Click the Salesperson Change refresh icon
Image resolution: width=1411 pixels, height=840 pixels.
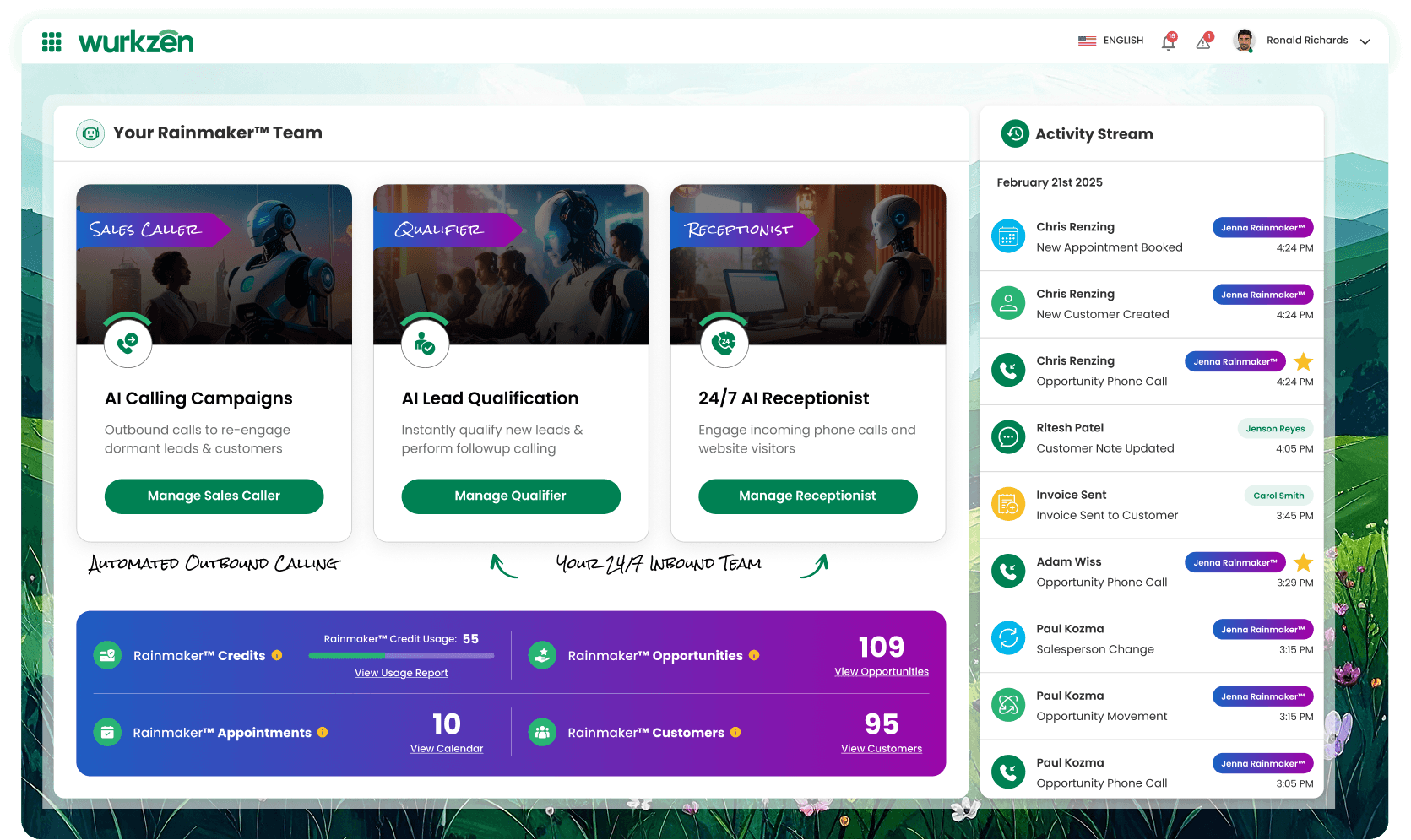tap(1008, 638)
